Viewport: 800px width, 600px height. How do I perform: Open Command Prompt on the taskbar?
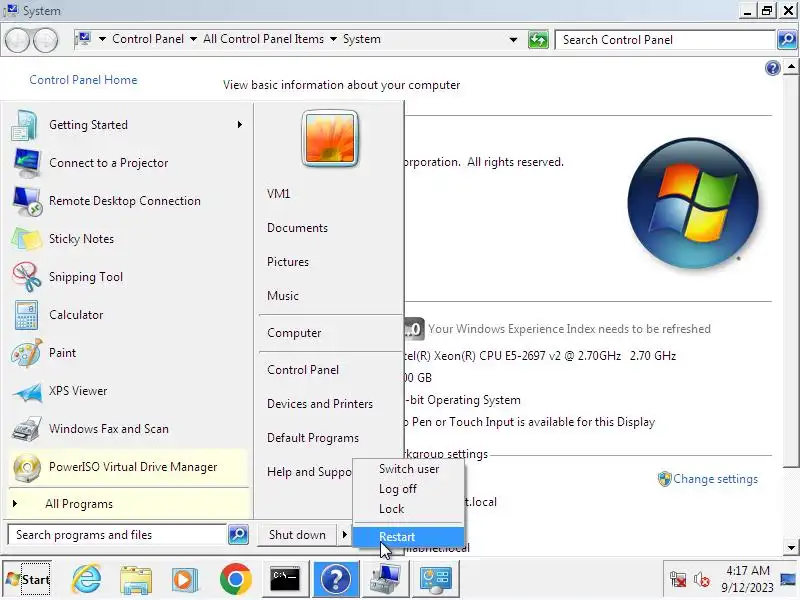pos(285,579)
